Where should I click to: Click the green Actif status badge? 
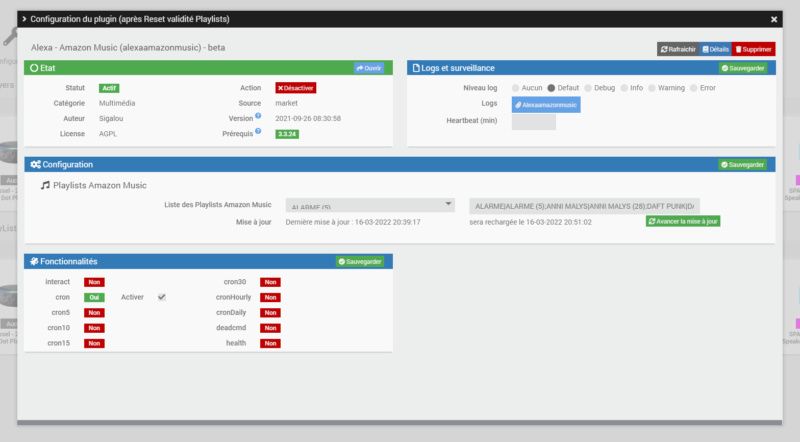coord(109,88)
